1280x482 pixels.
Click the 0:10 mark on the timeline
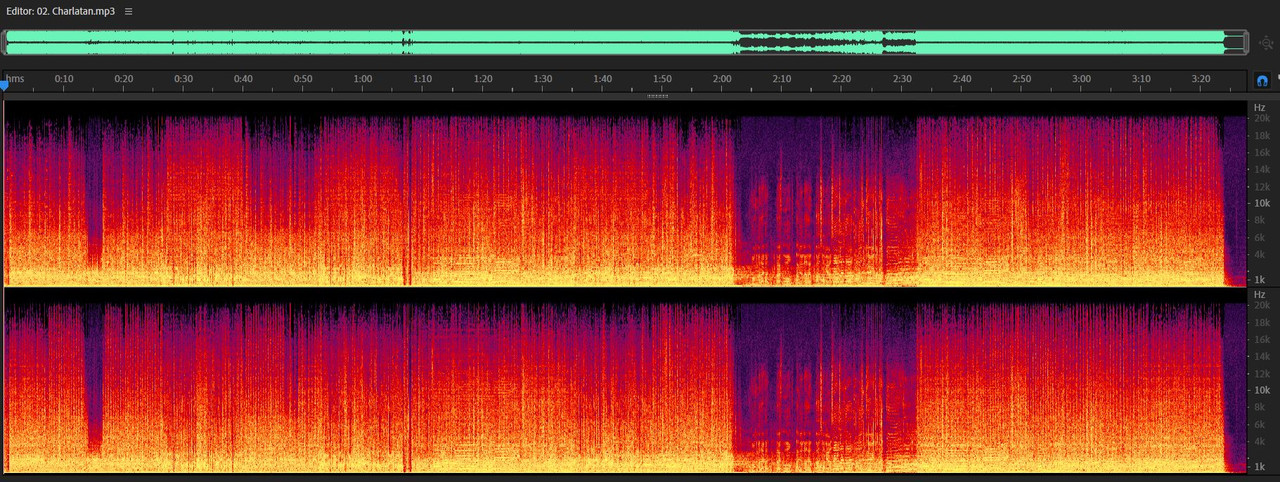coord(64,79)
